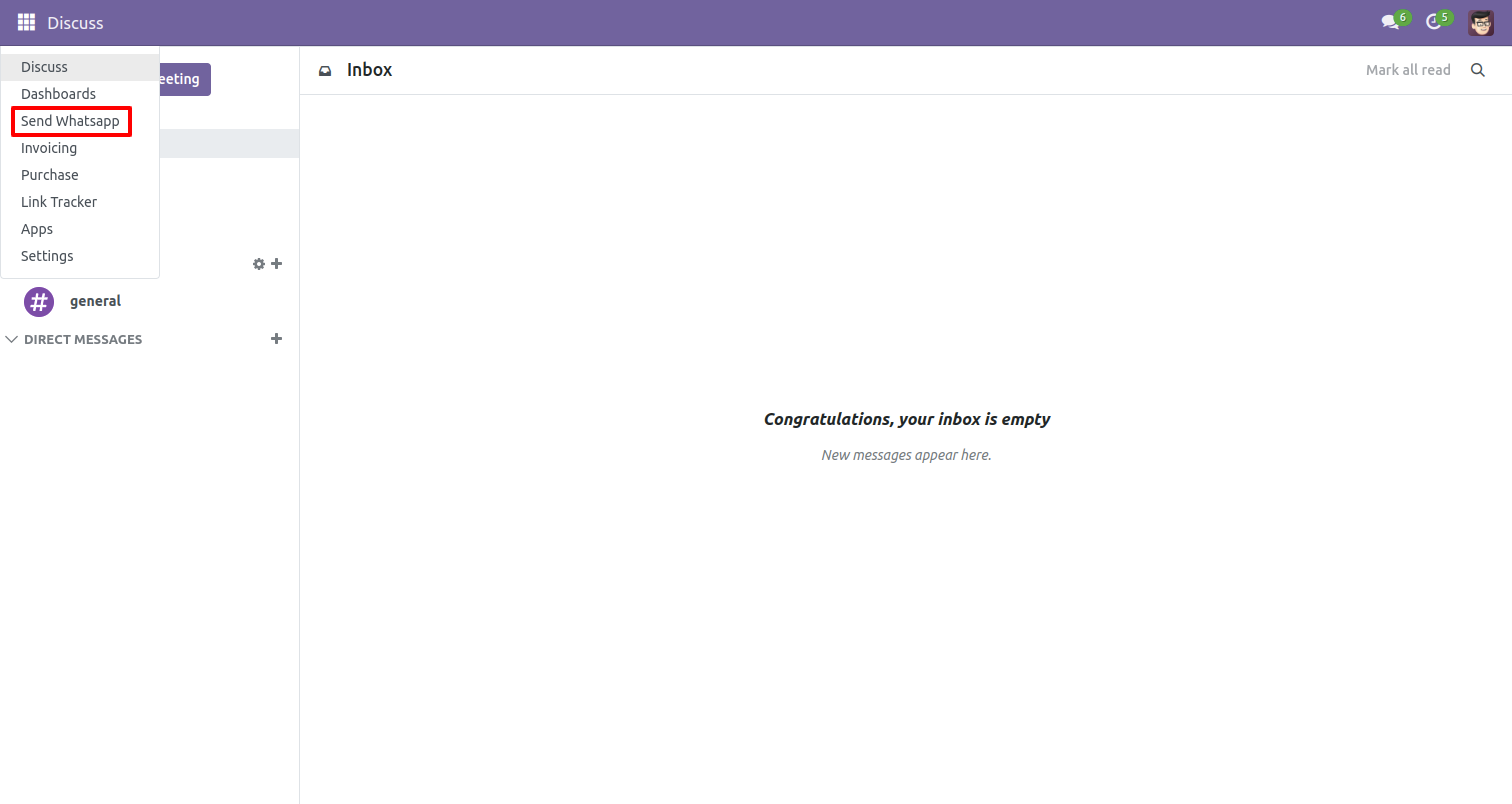Search messages with the magnifier icon
Viewport: 1512px width, 804px height.
(1477, 70)
